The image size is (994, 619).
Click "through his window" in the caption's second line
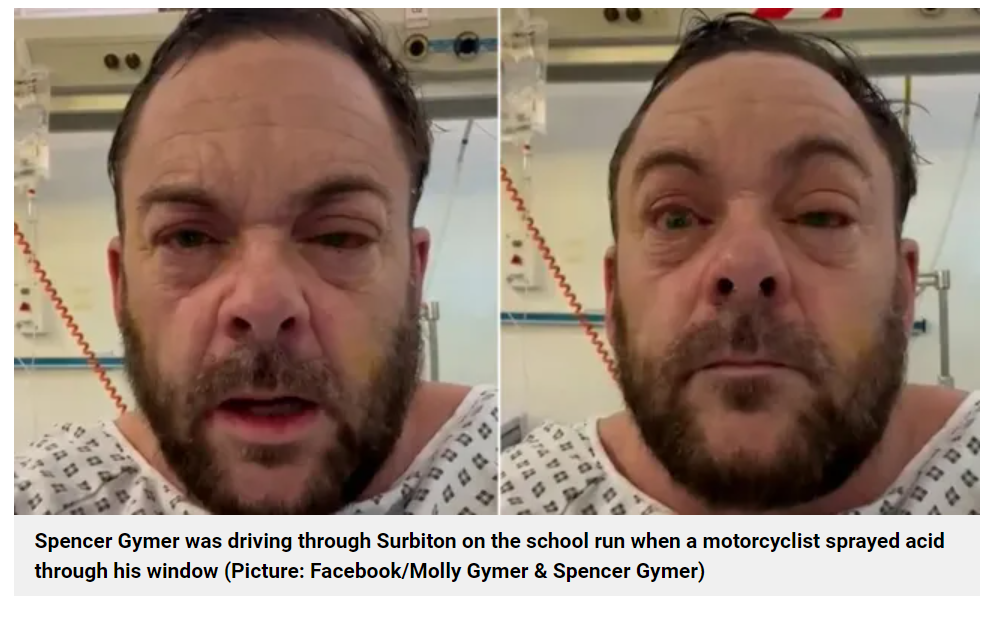click(x=126, y=571)
